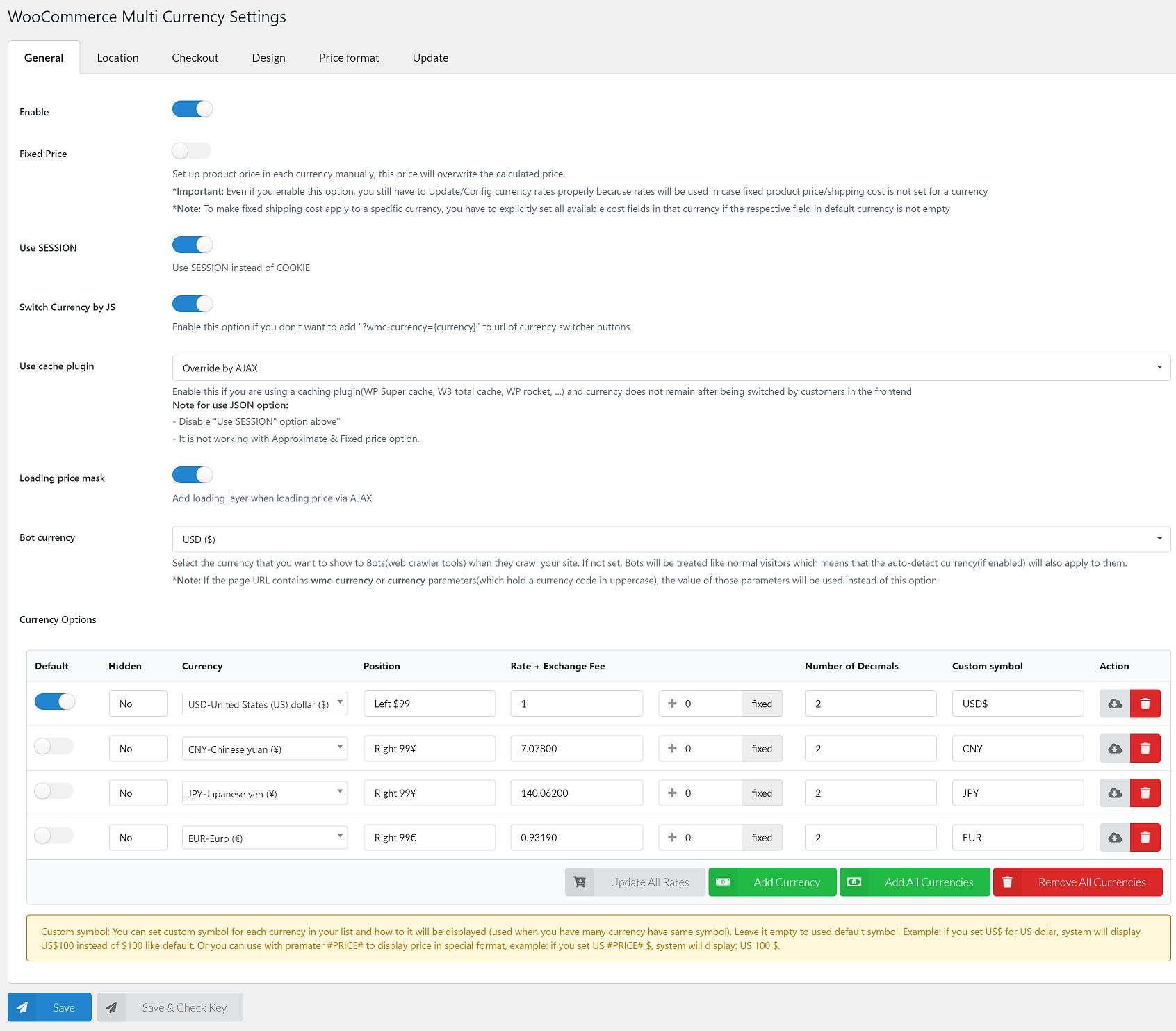Download exchange rate icon in CNY row

[1115, 748]
